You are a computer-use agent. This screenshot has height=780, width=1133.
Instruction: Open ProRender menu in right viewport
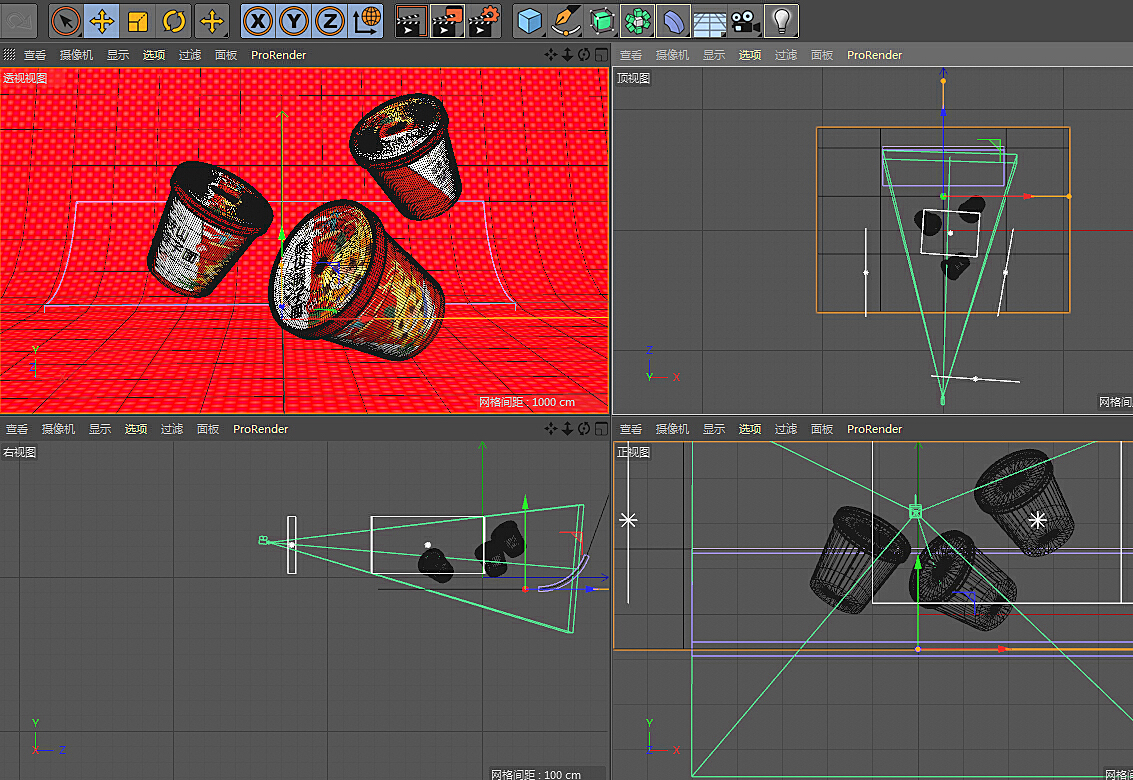click(260, 429)
